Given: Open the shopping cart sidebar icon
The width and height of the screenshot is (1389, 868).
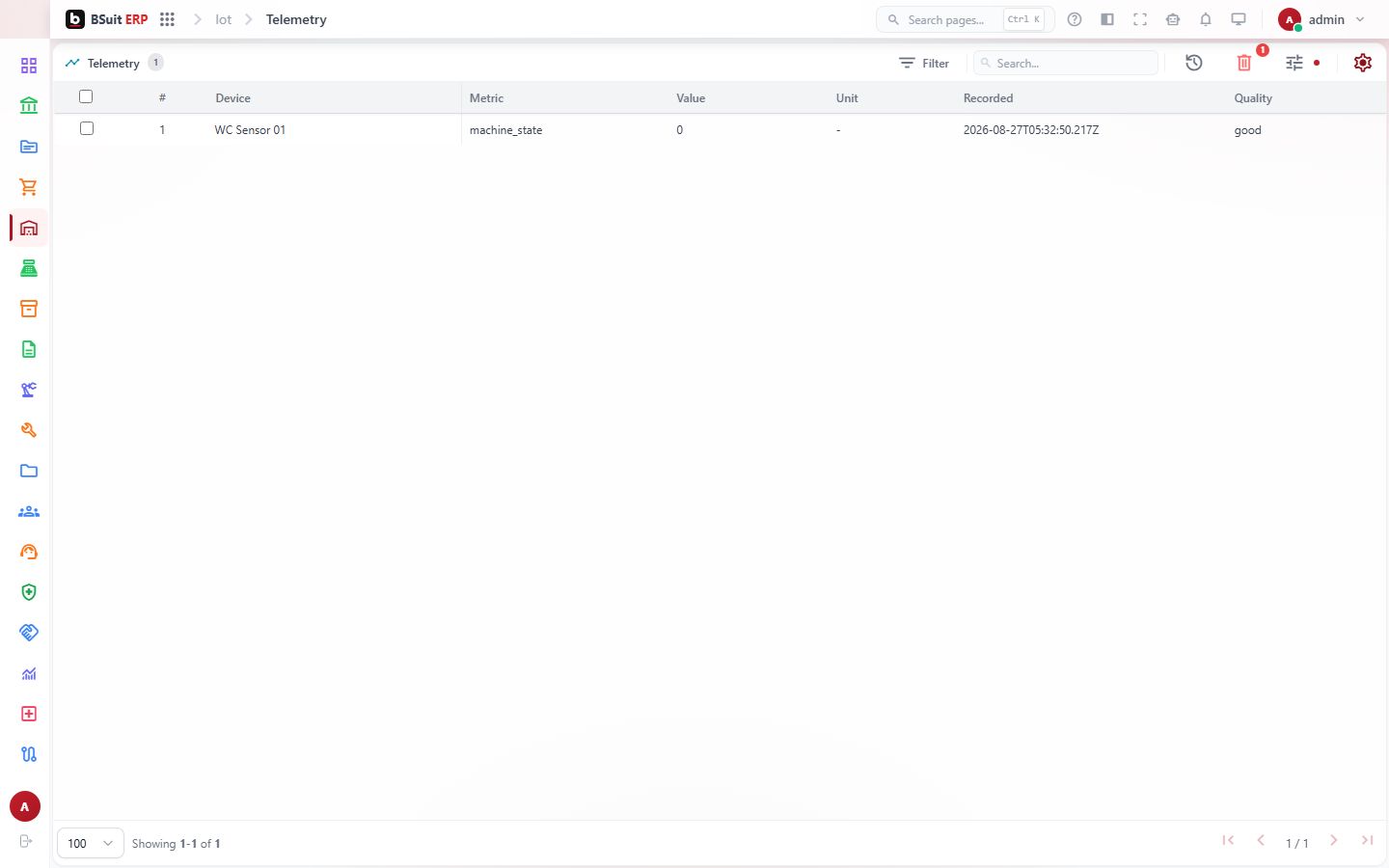Looking at the screenshot, I should (29, 187).
